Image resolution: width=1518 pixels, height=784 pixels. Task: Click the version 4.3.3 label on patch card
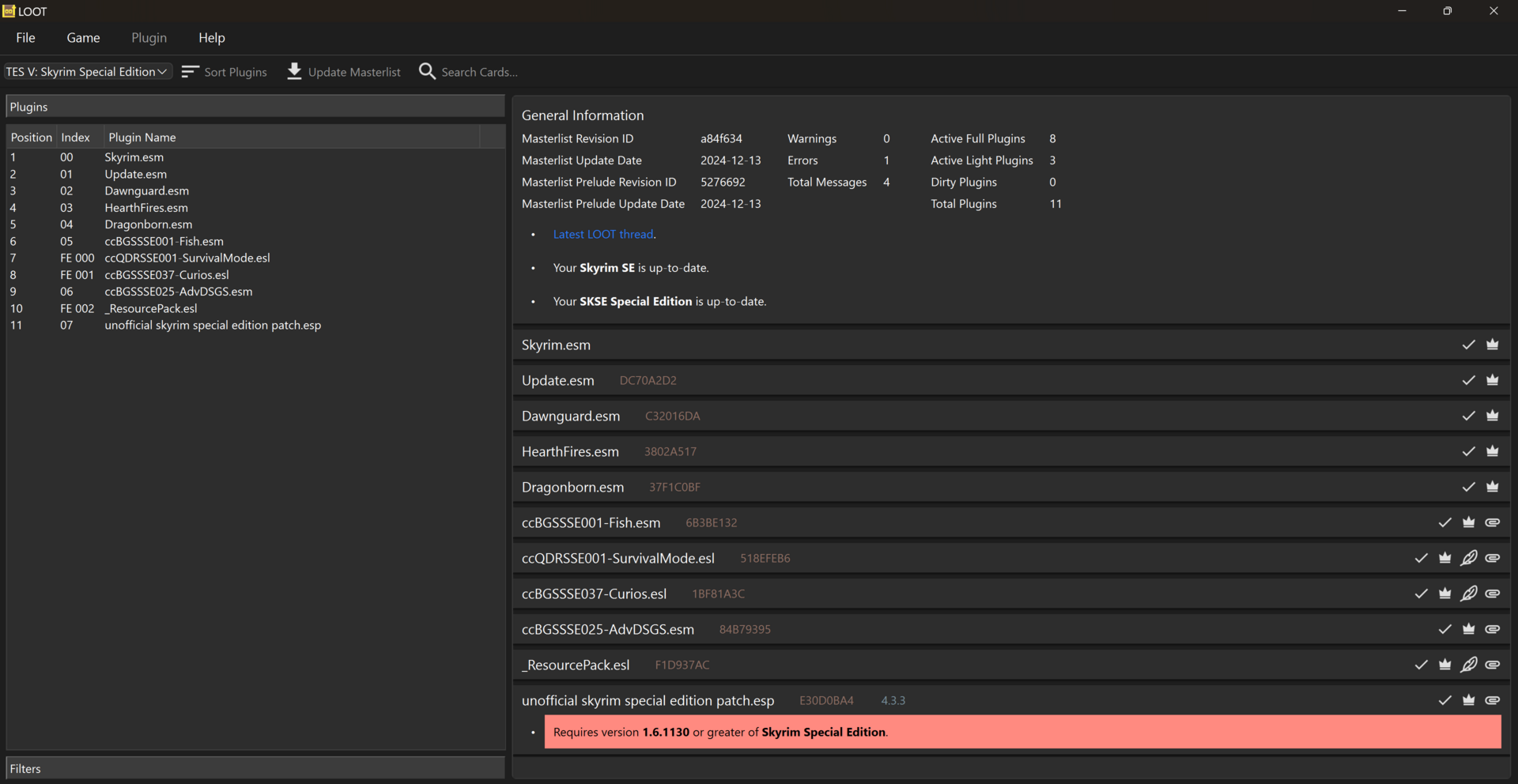(893, 701)
